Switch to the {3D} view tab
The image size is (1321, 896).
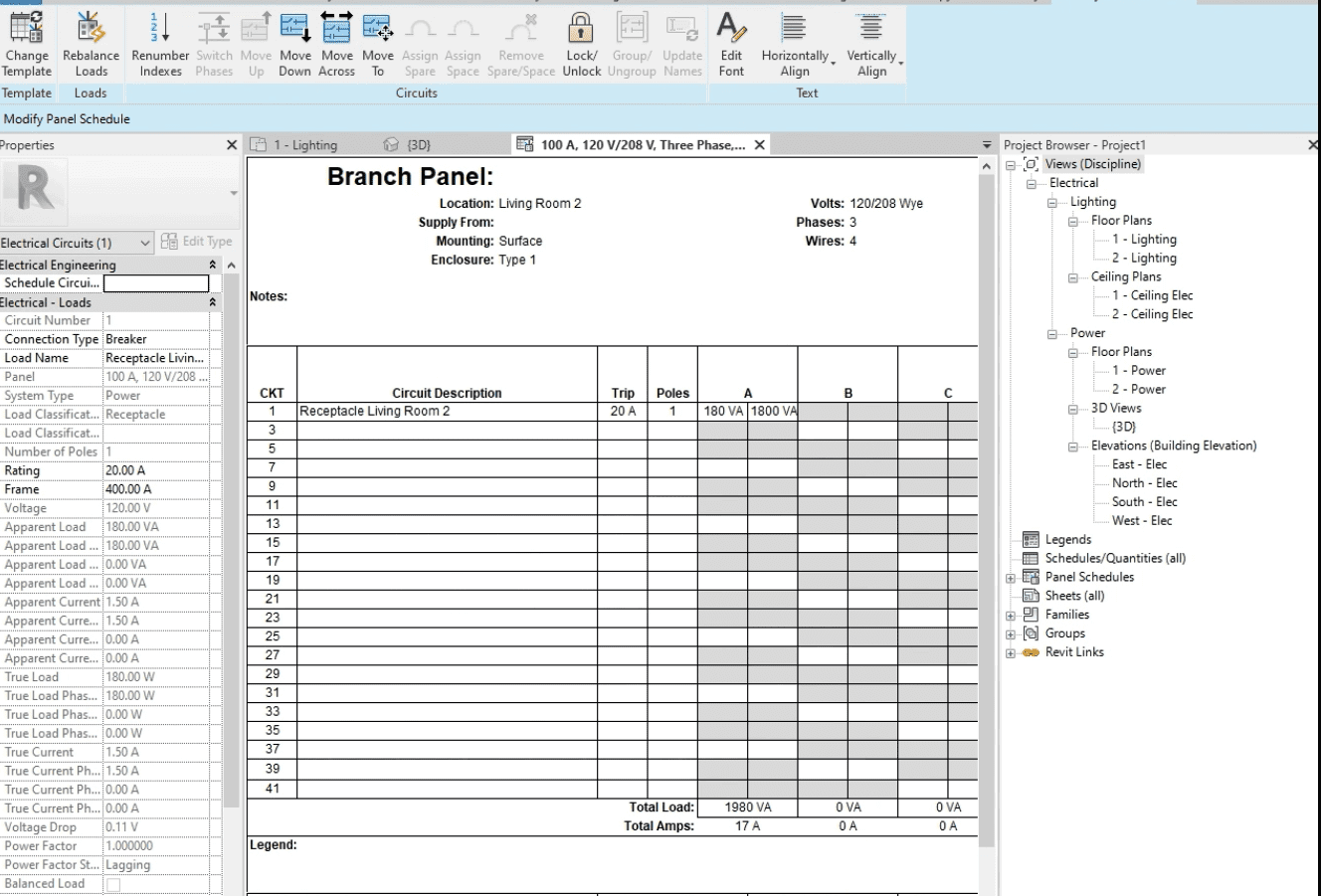click(x=415, y=144)
